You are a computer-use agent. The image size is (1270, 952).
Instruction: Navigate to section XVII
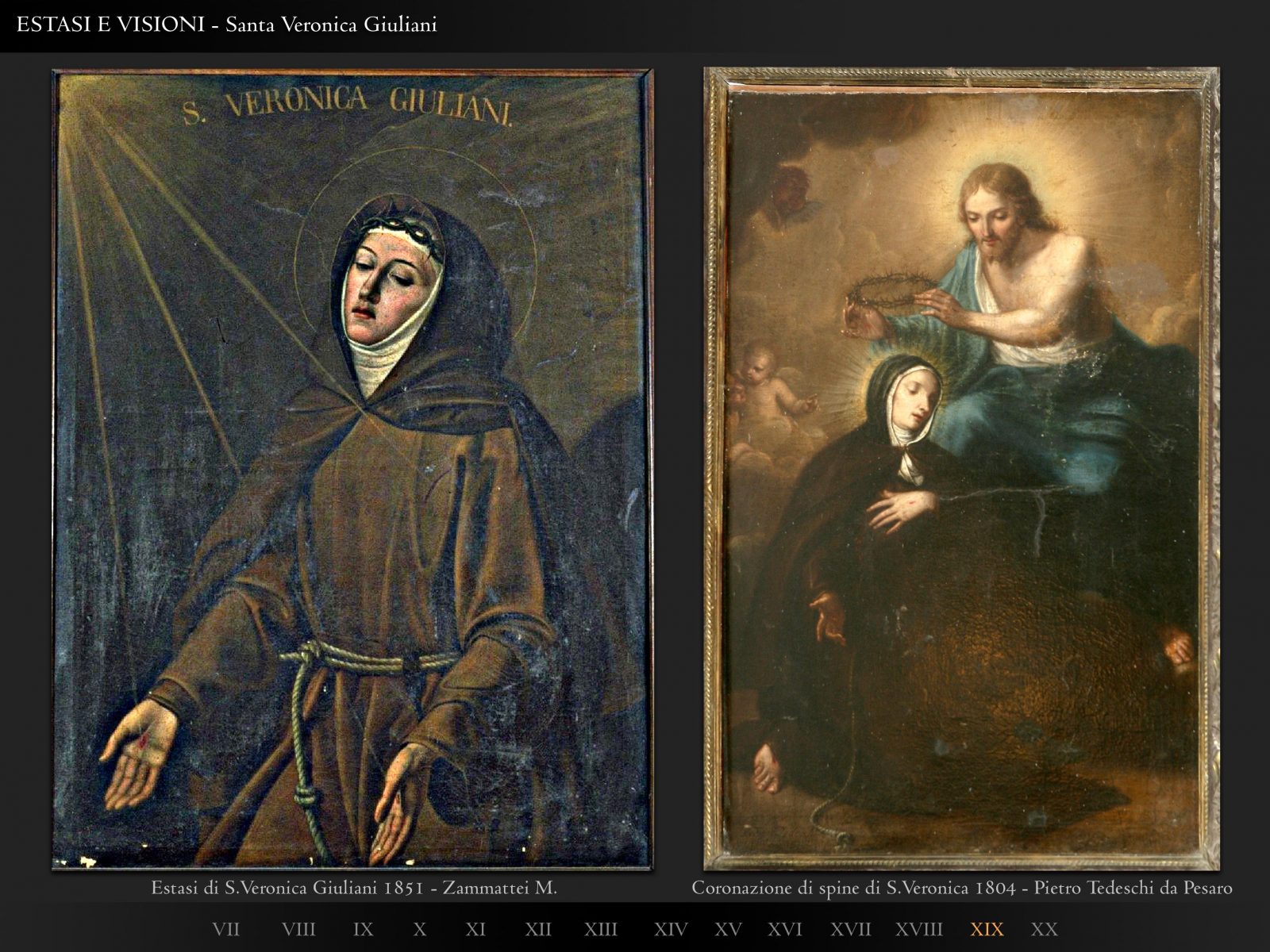pyautogui.click(x=851, y=929)
